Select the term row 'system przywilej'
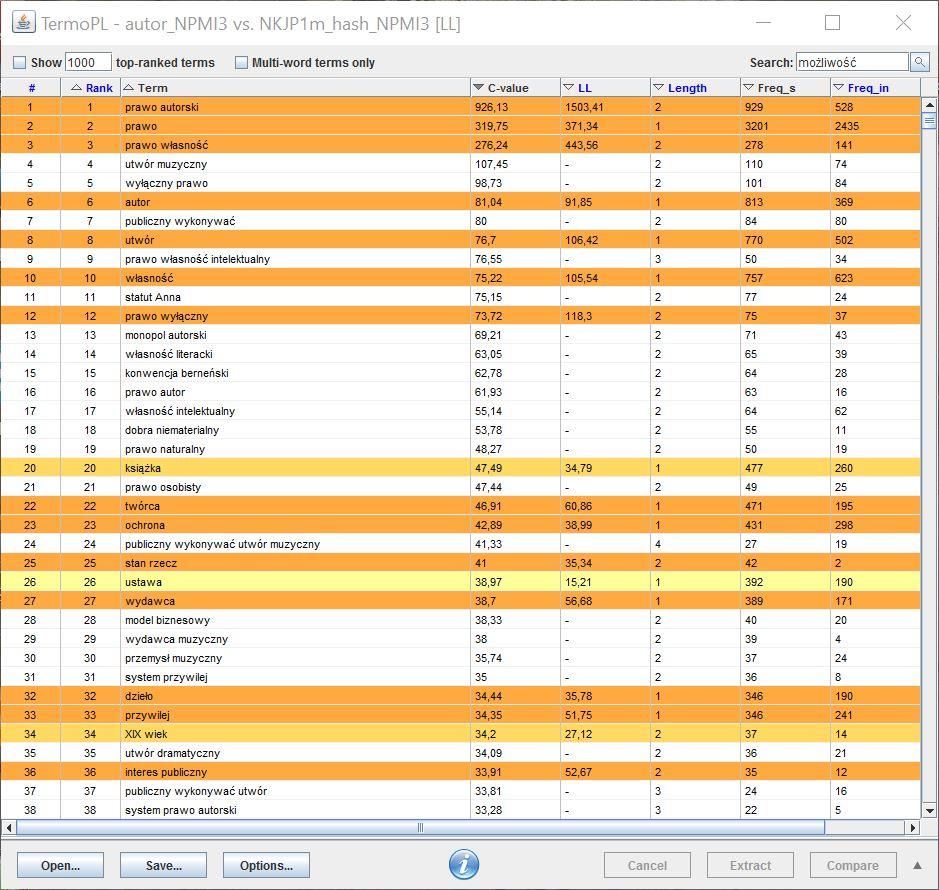Viewport: 939px width, 890px height. [x=461, y=677]
